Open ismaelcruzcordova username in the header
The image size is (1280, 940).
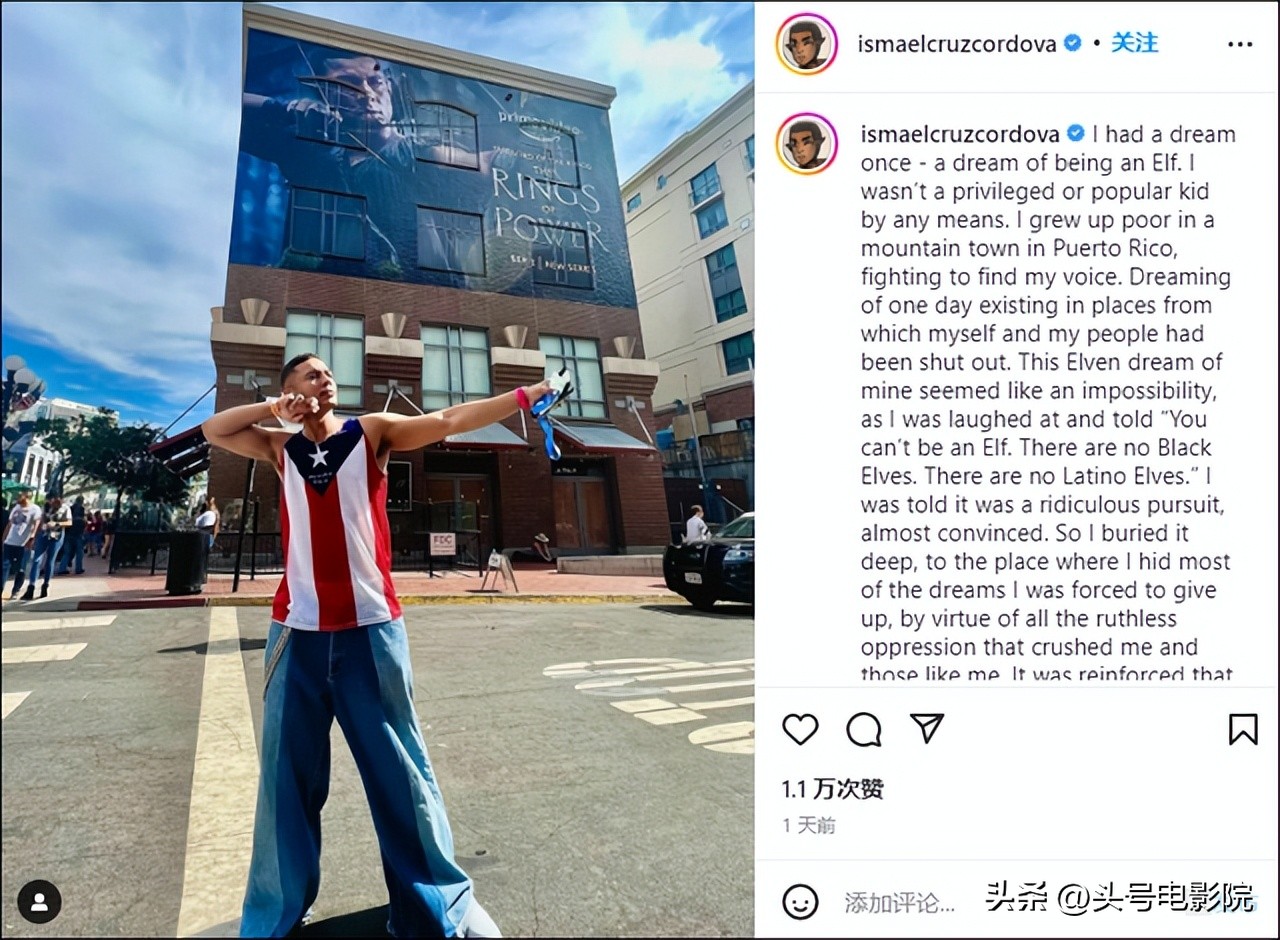click(x=957, y=44)
